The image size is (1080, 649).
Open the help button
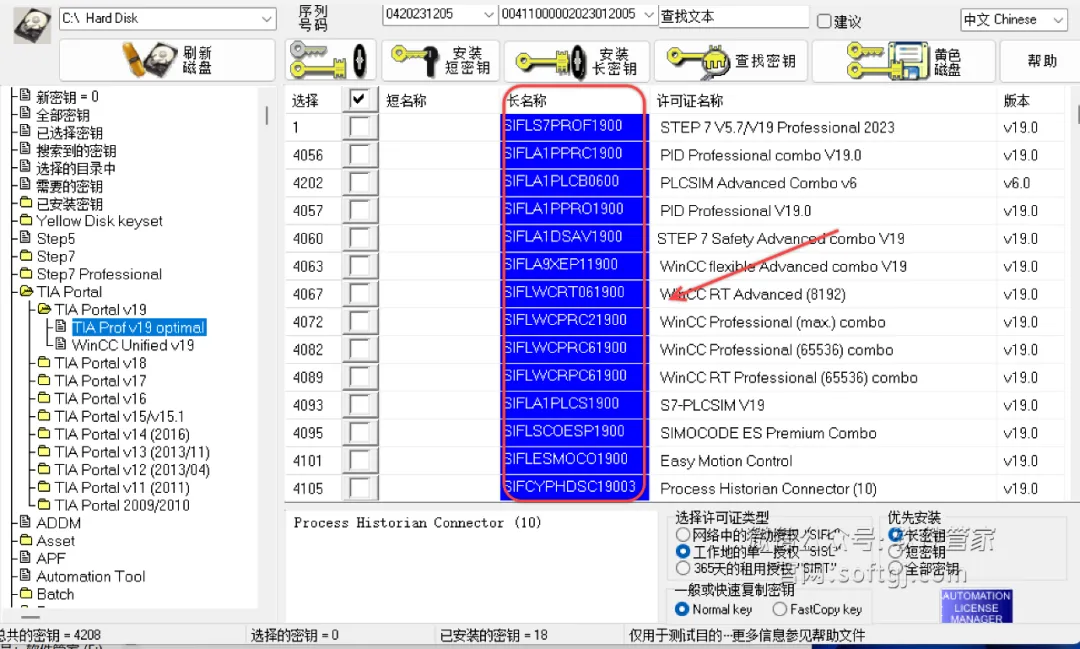click(1040, 60)
